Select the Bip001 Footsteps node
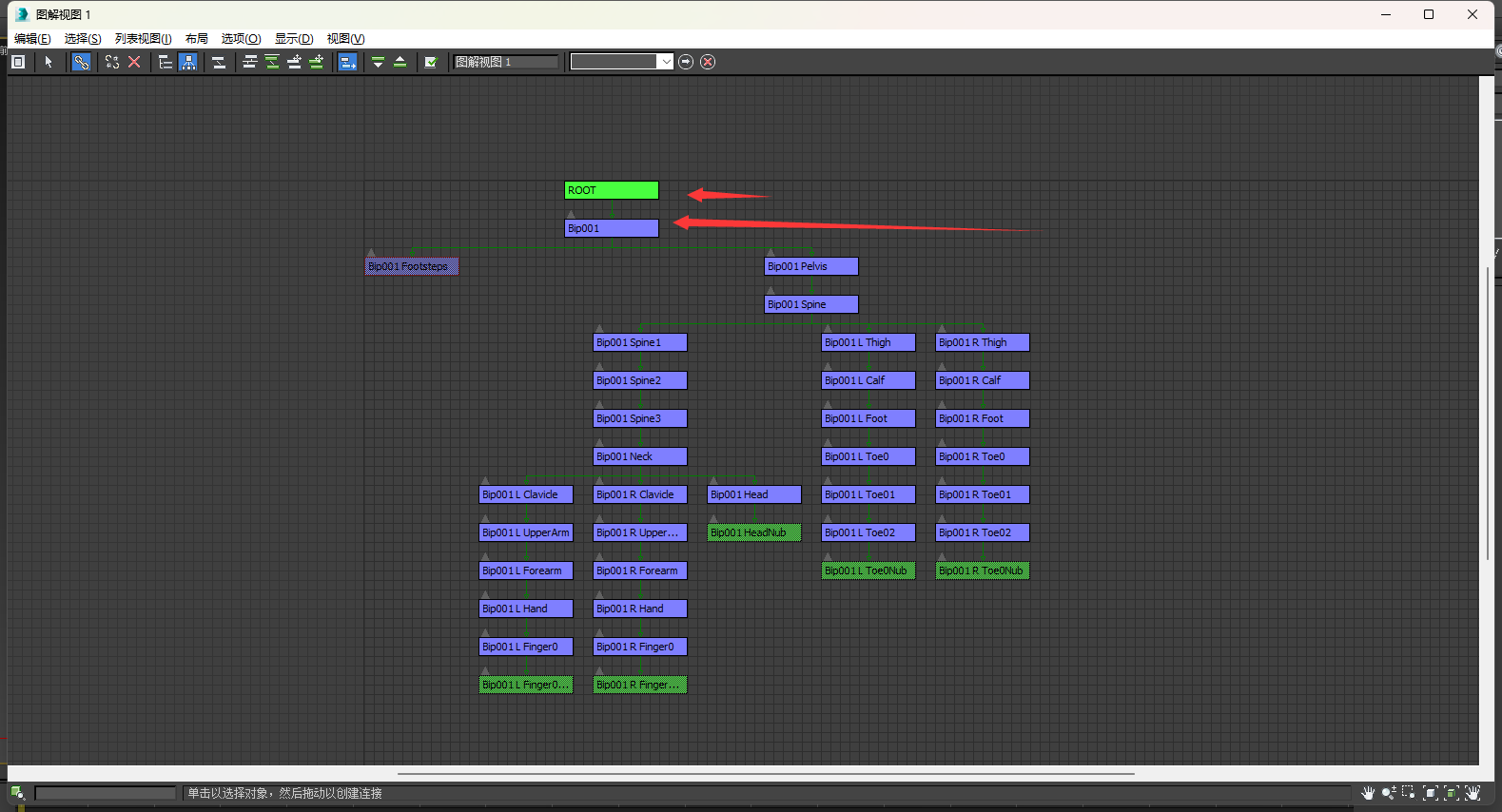Image resolution: width=1502 pixels, height=812 pixels. pyautogui.click(x=412, y=266)
